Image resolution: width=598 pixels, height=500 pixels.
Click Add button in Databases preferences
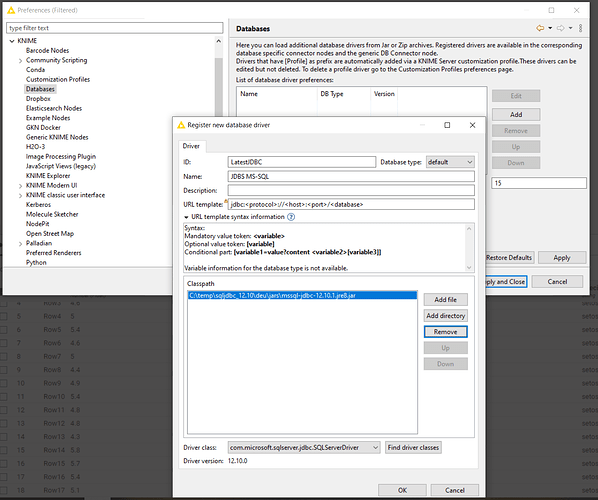tap(516, 115)
